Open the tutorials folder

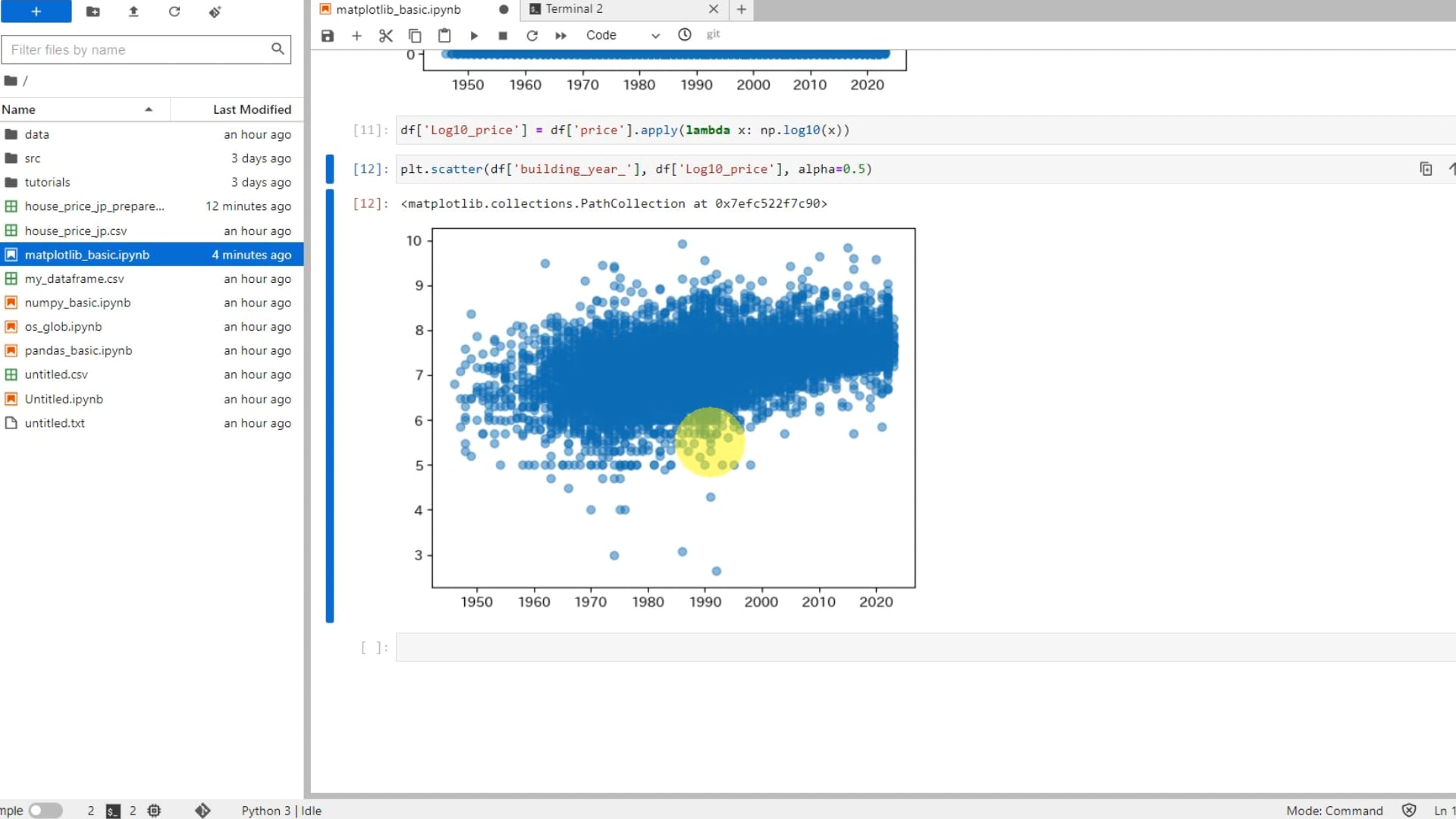click(152, 182)
